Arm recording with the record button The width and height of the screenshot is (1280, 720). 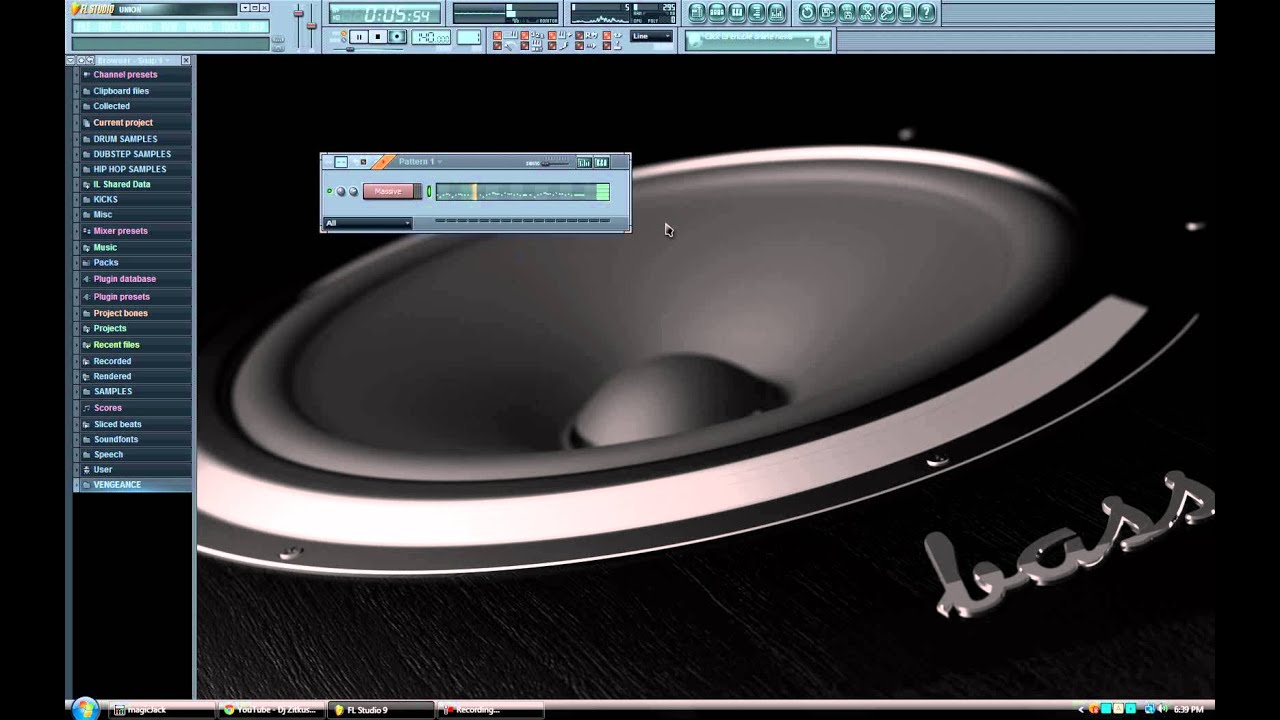click(x=397, y=37)
